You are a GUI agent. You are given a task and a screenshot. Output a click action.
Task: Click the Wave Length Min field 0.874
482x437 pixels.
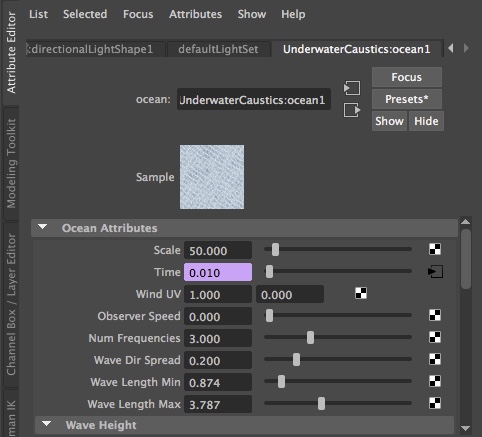[x=218, y=382]
